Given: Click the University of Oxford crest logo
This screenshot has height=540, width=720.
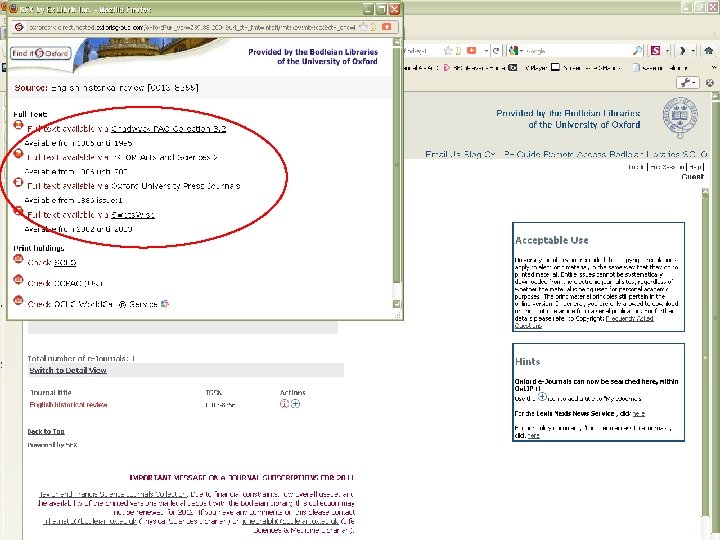Looking at the screenshot, I should coord(681,117).
